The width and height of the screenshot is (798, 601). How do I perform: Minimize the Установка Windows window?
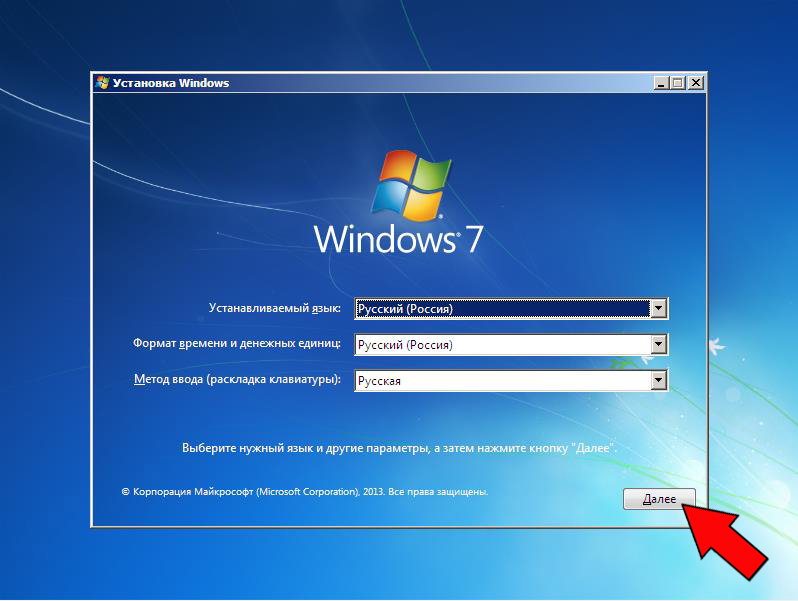(661, 83)
